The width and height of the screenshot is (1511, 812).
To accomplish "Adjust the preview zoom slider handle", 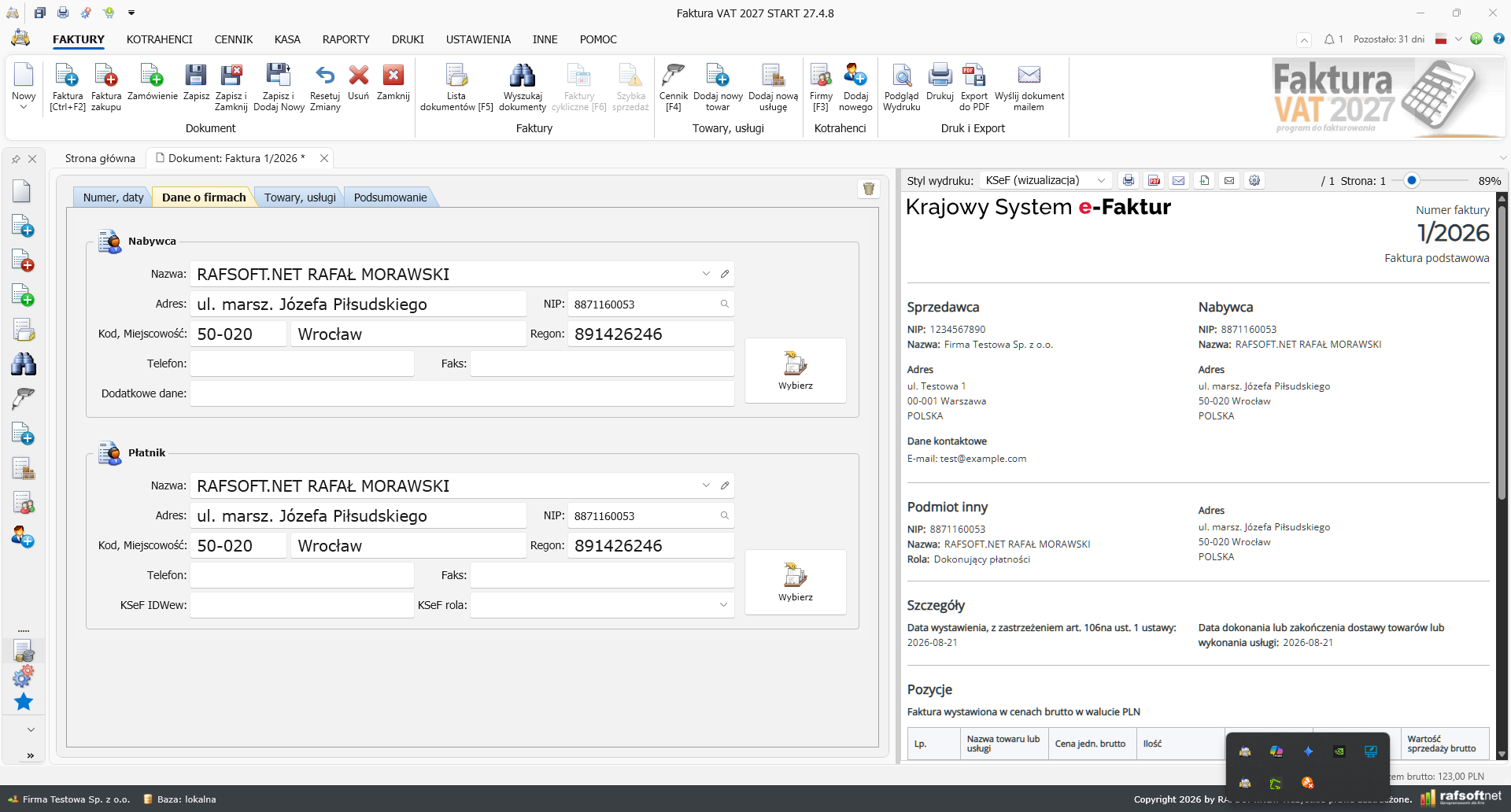I will click(x=1412, y=180).
